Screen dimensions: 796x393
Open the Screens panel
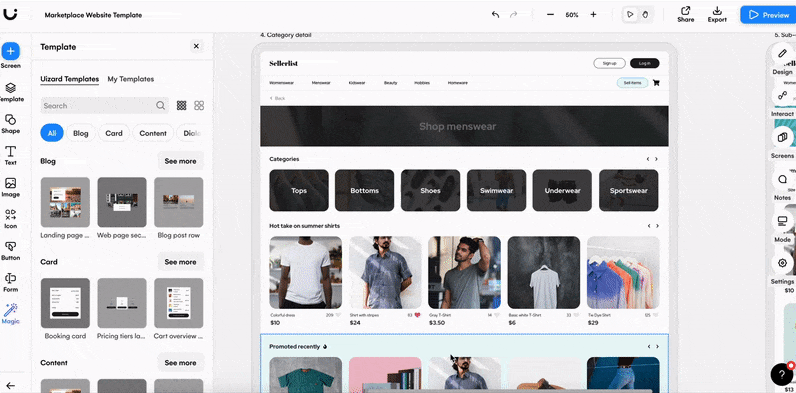(782, 137)
